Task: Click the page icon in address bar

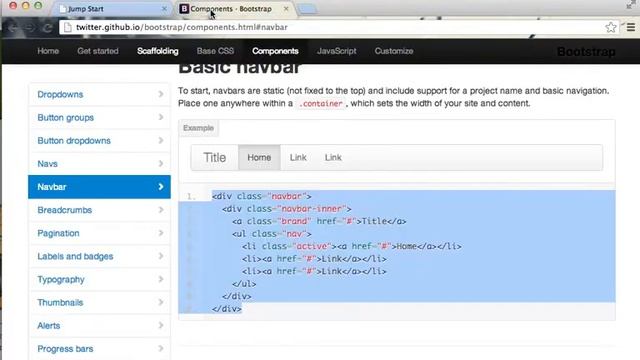Action: tap(68, 27)
